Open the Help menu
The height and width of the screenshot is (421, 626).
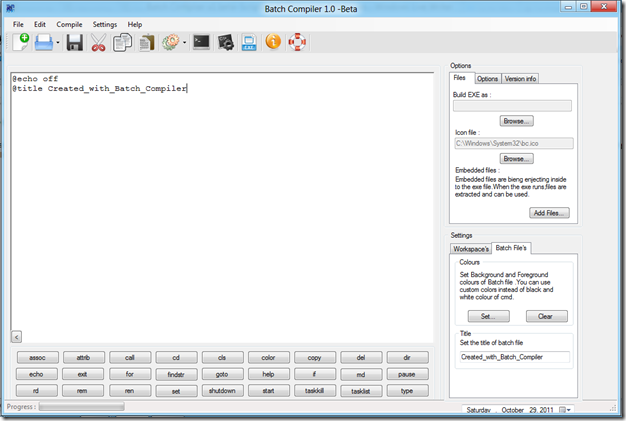click(x=135, y=24)
